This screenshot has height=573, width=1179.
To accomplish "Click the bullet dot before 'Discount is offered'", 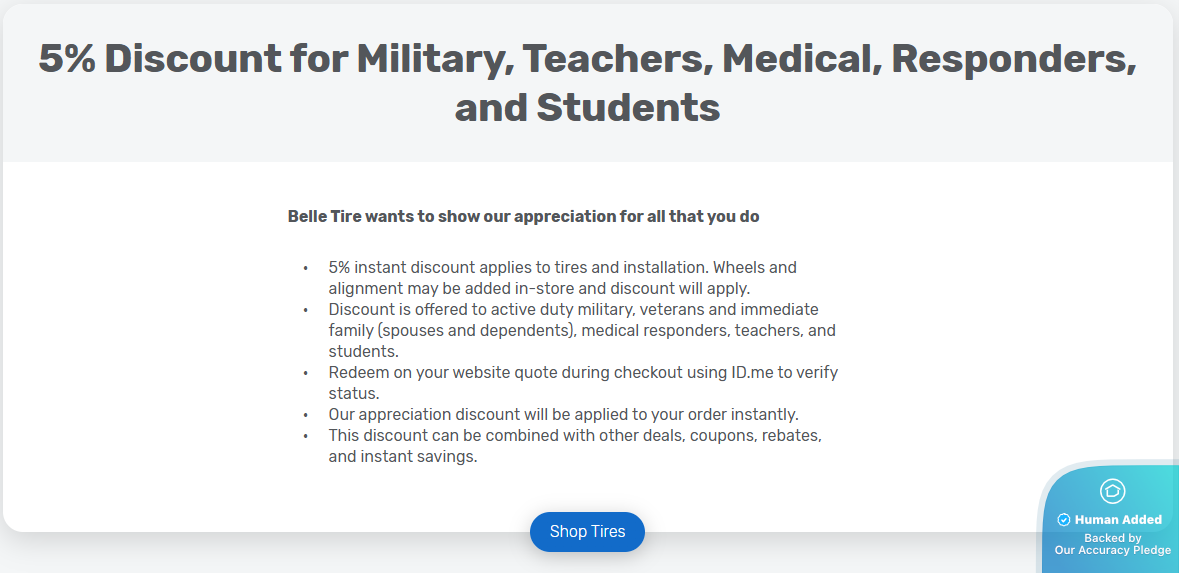I will pos(305,310).
